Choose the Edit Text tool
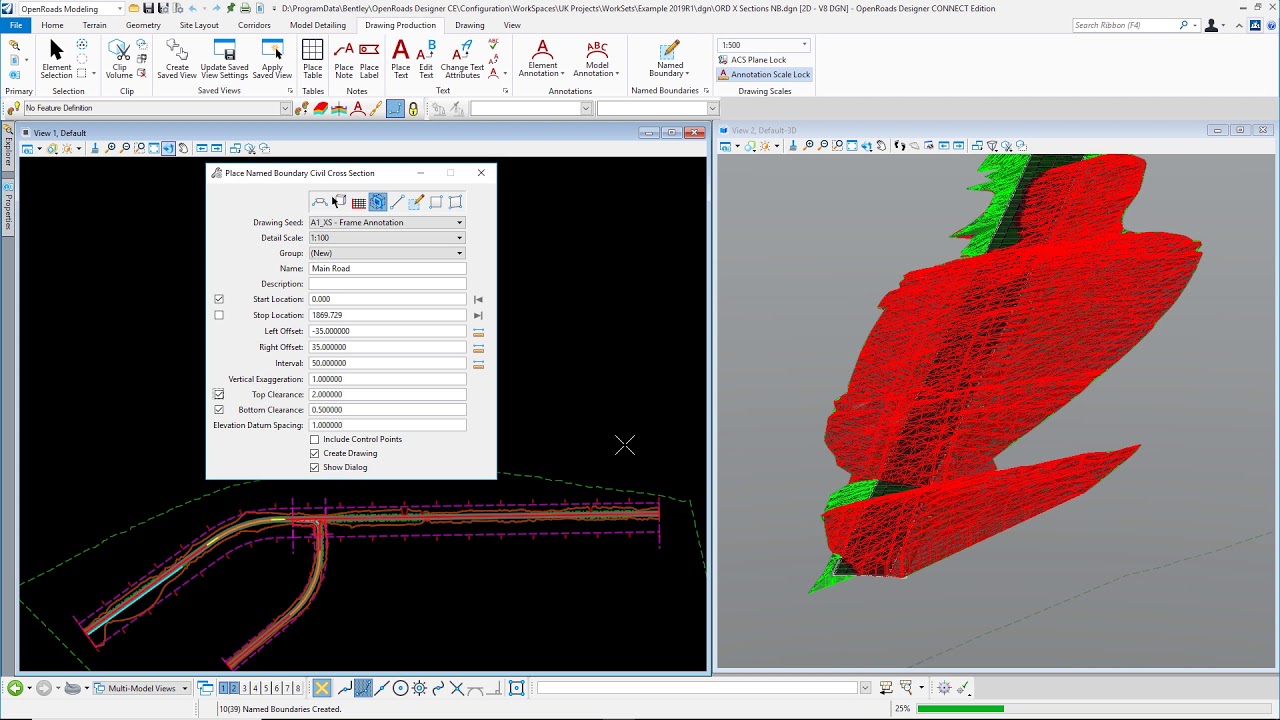Image resolution: width=1280 pixels, height=720 pixels. tap(426, 59)
